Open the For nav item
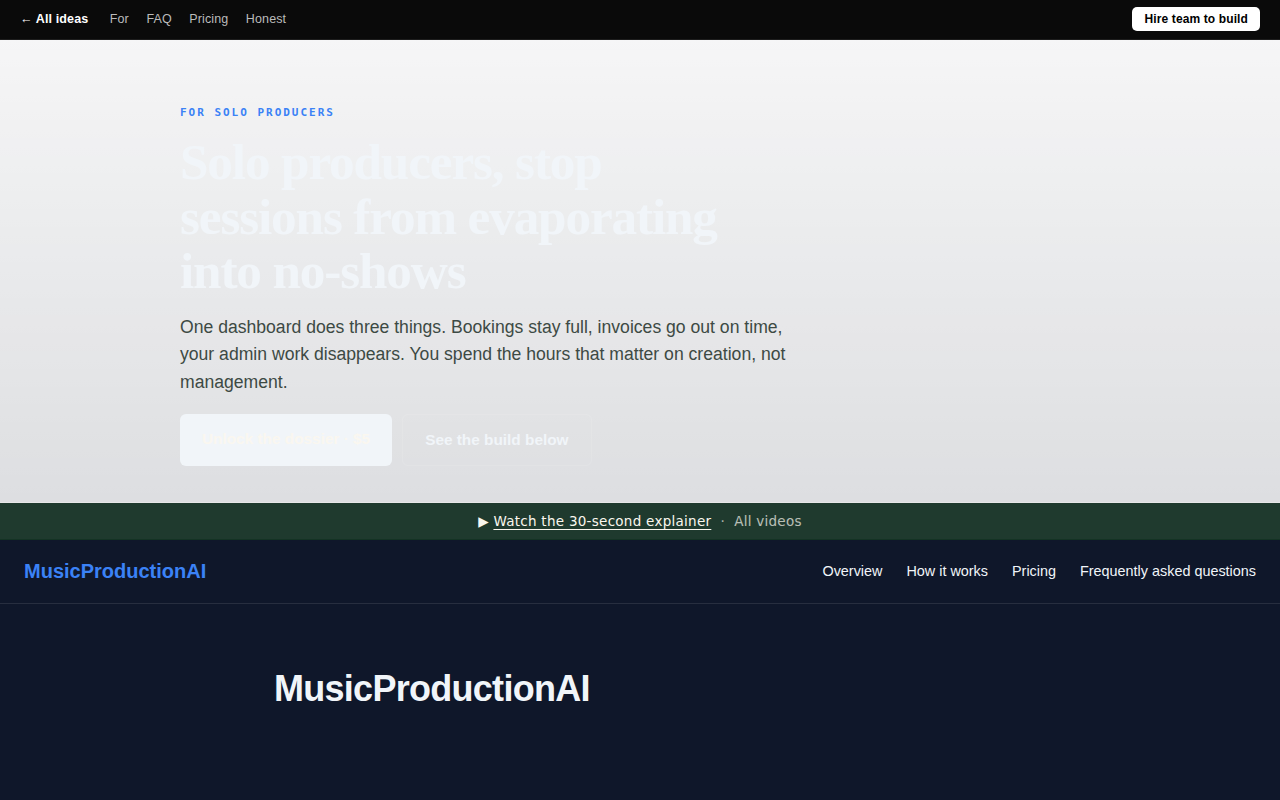This screenshot has width=1280, height=800. click(x=119, y=19)
